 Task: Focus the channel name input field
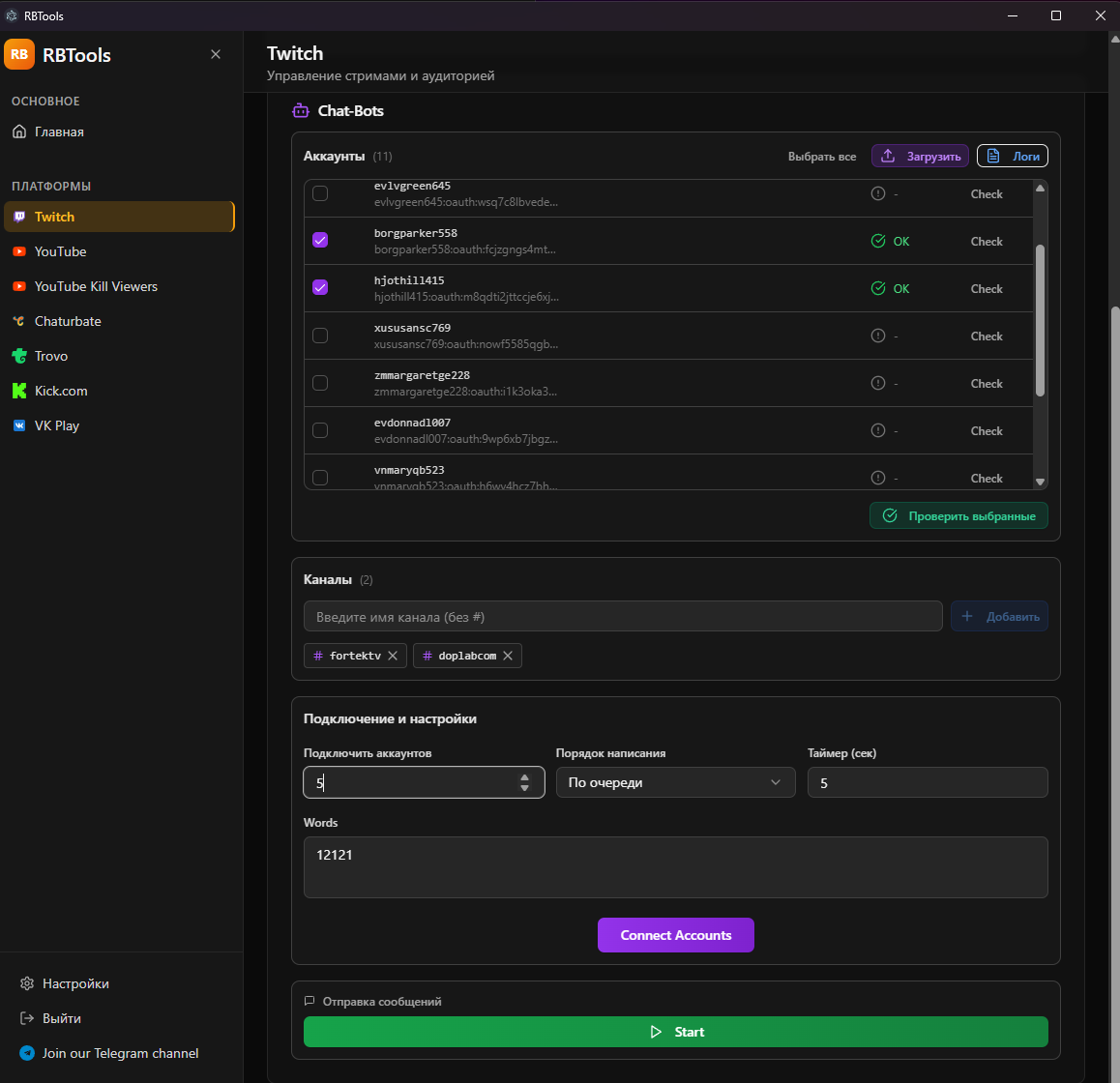click(x=622, y=617)
